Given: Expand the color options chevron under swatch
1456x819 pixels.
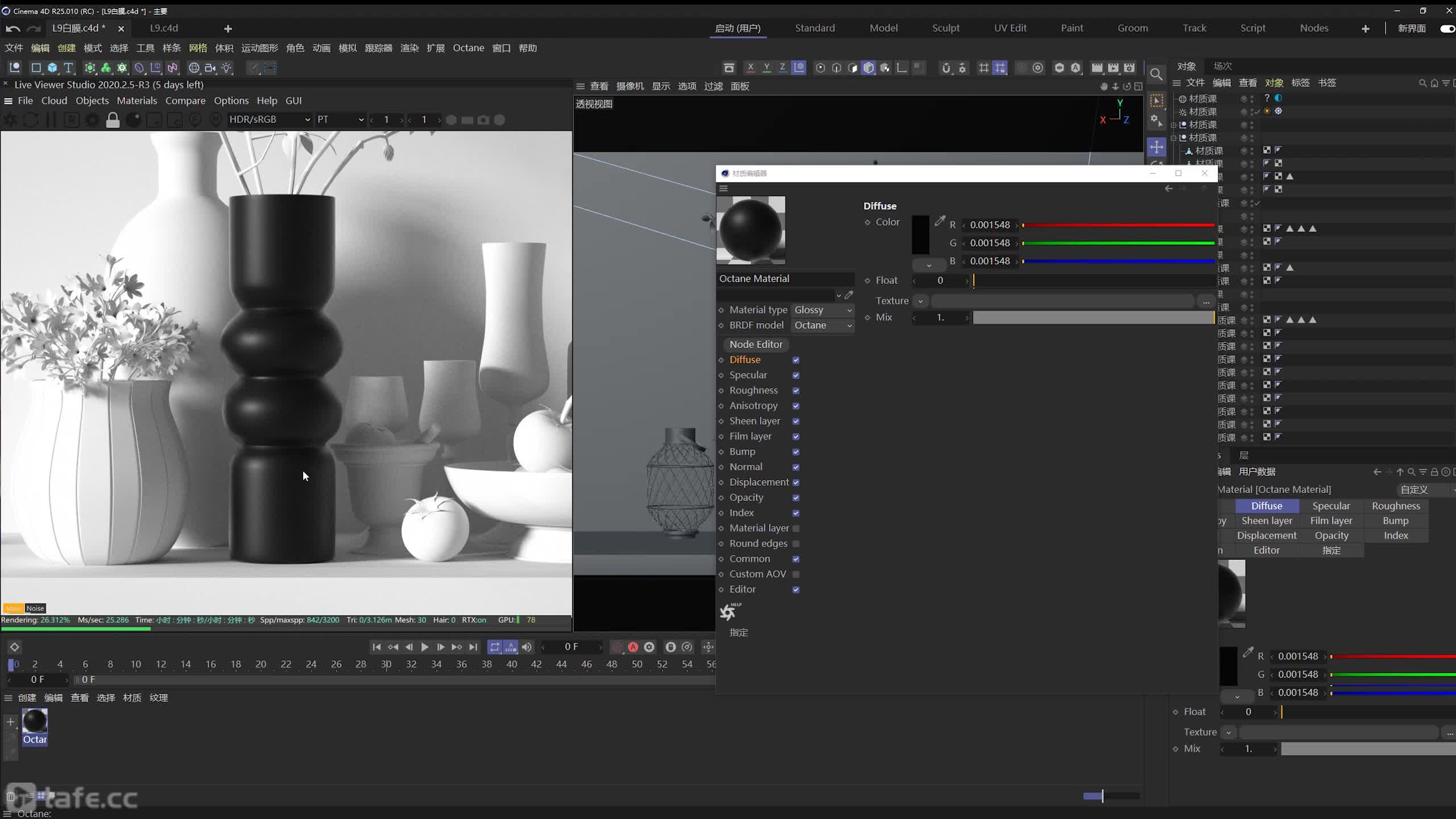Looking at the screenshot, I should tap(929, 265).
